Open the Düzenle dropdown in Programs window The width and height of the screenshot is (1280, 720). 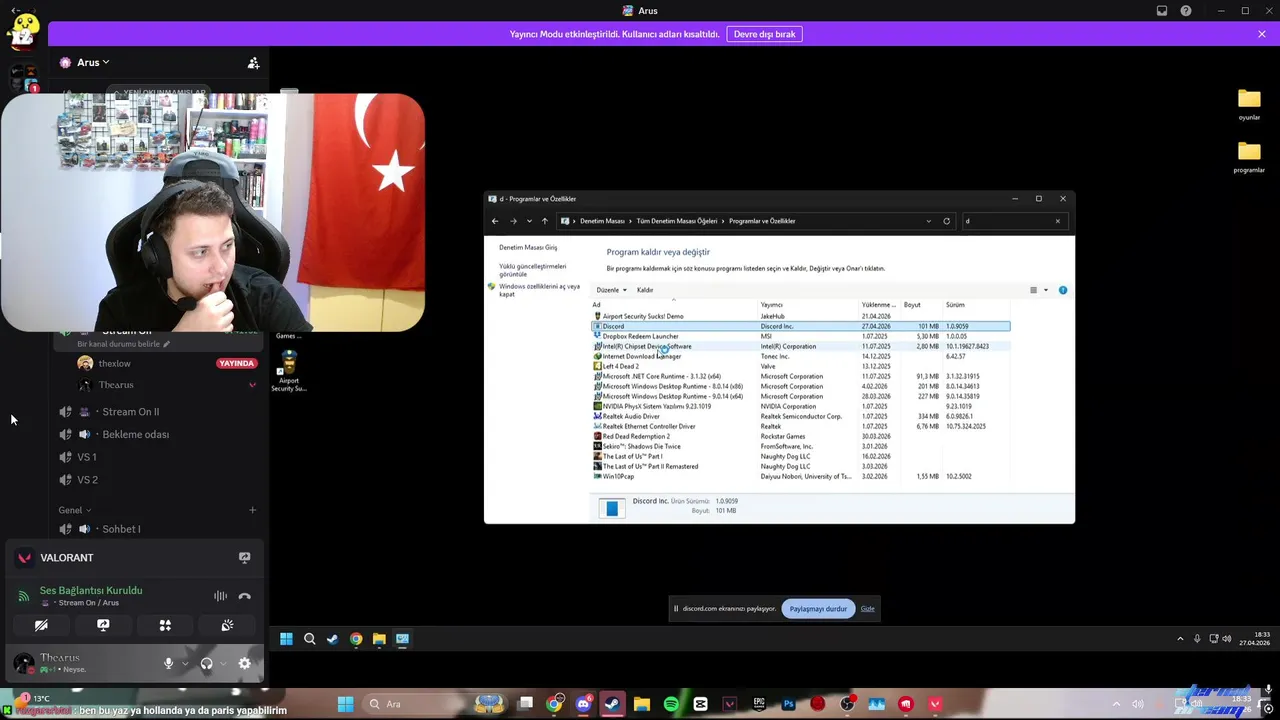(611, 290)
